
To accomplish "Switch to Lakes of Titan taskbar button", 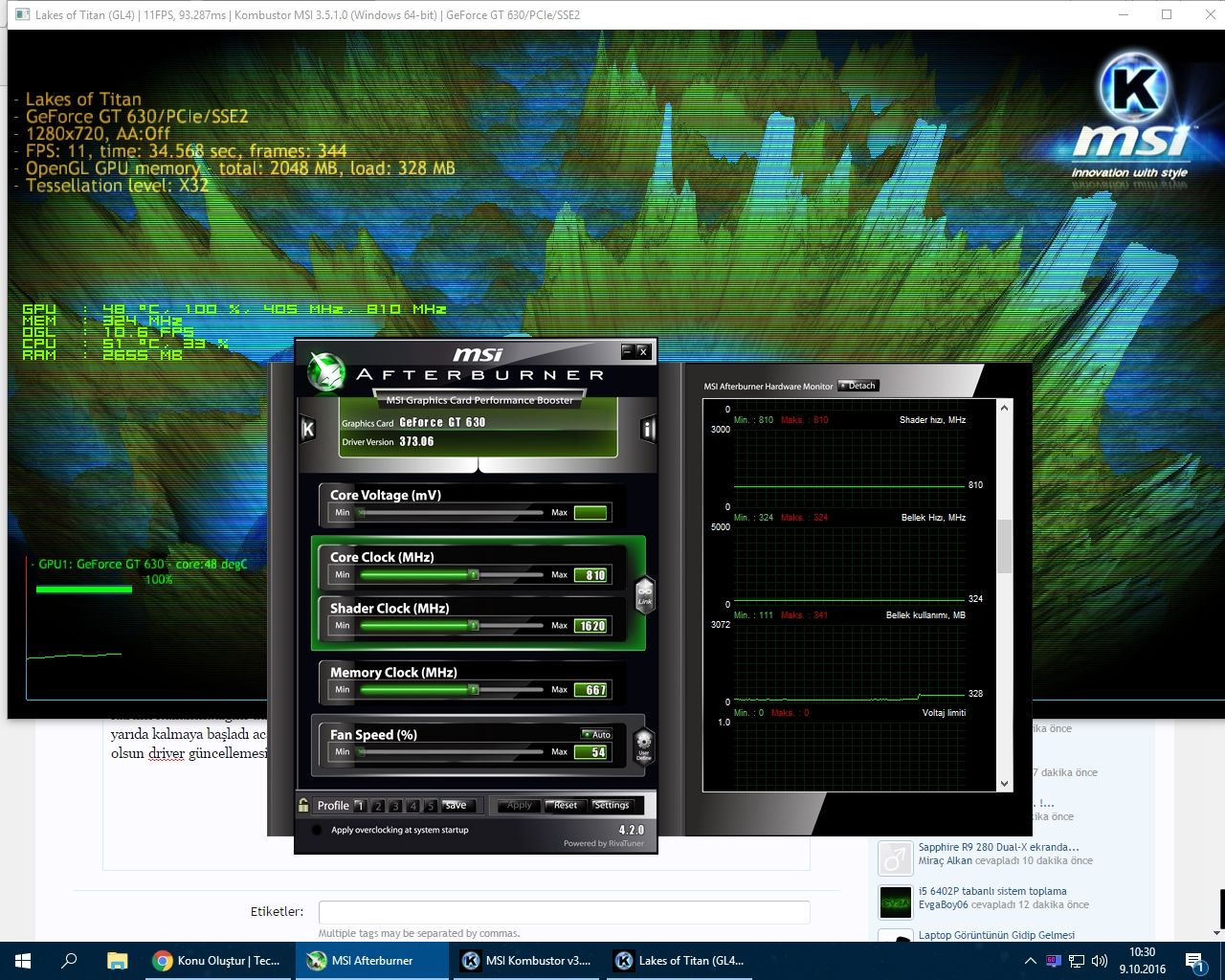I will [x=679, y=961].
